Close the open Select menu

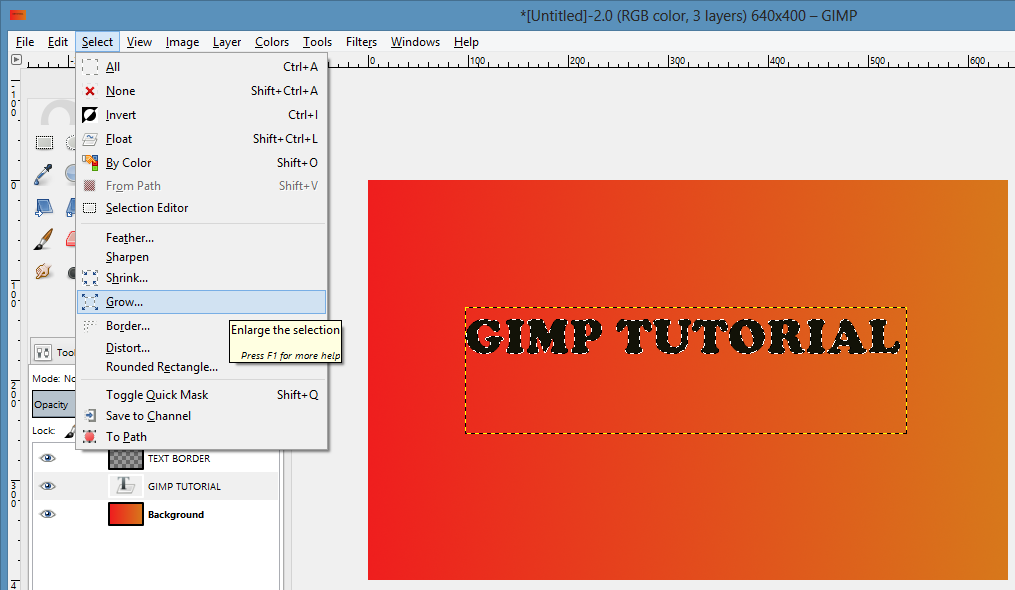click(97, 41)
